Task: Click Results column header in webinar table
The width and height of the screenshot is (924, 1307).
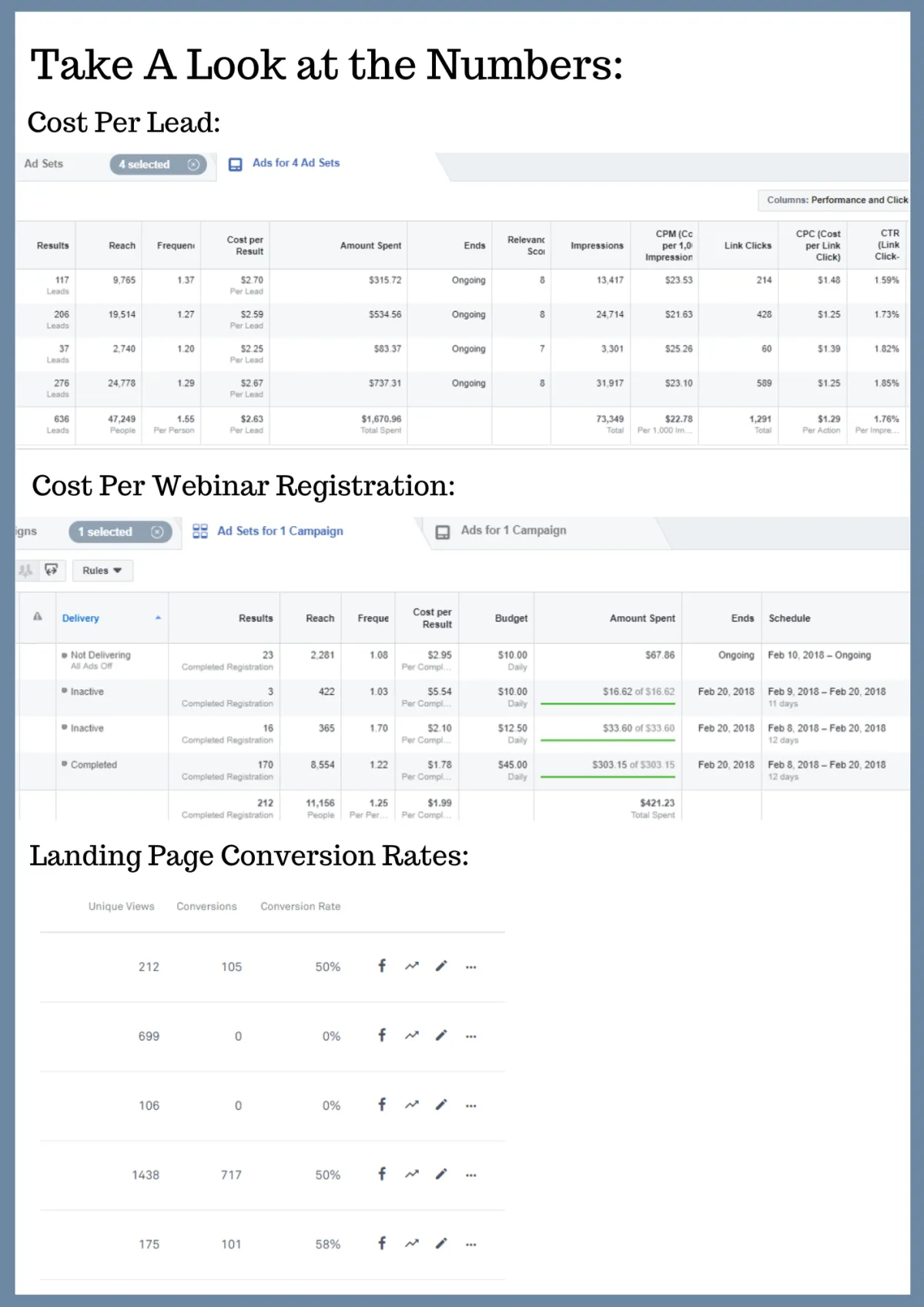Action: [256, 618]
